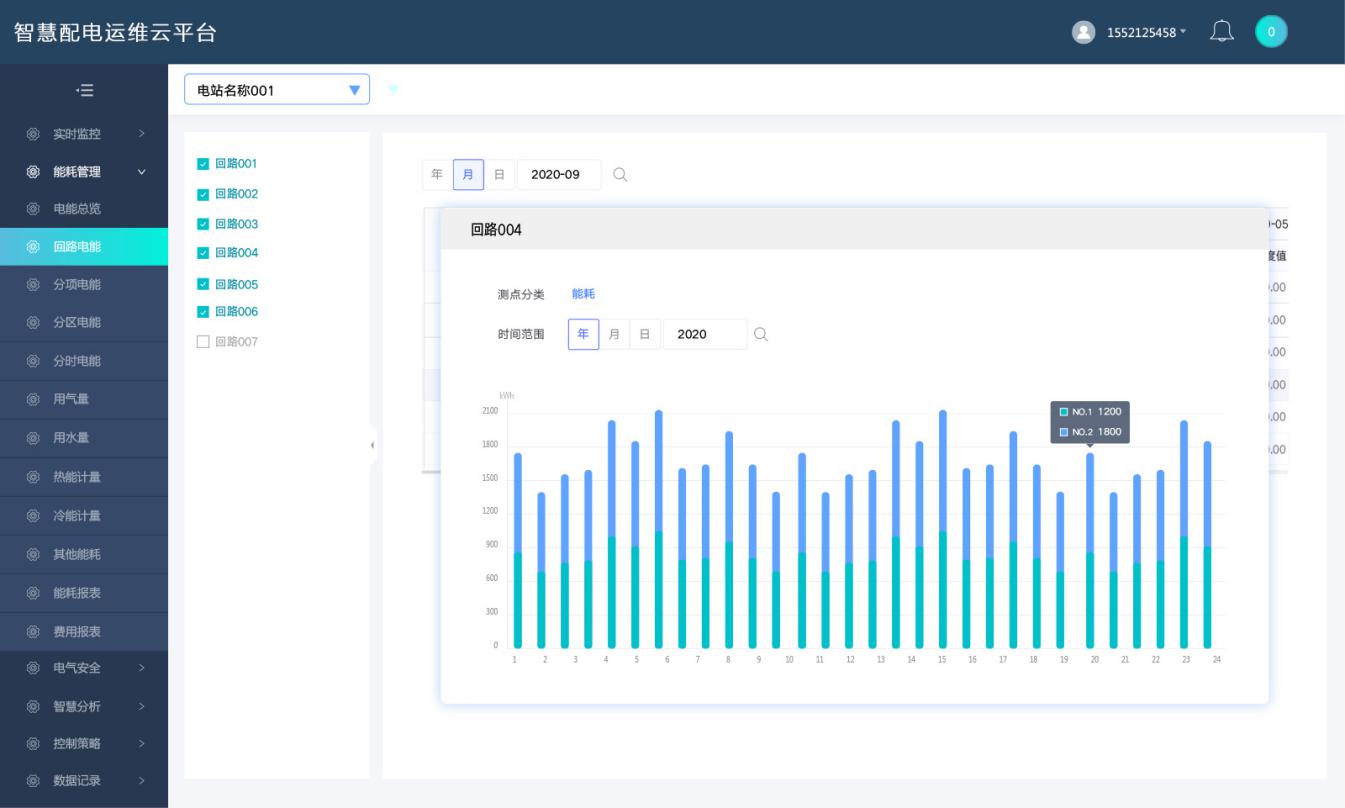
Task: Click the 2020-09 date input field
Action: pos(559,174)
